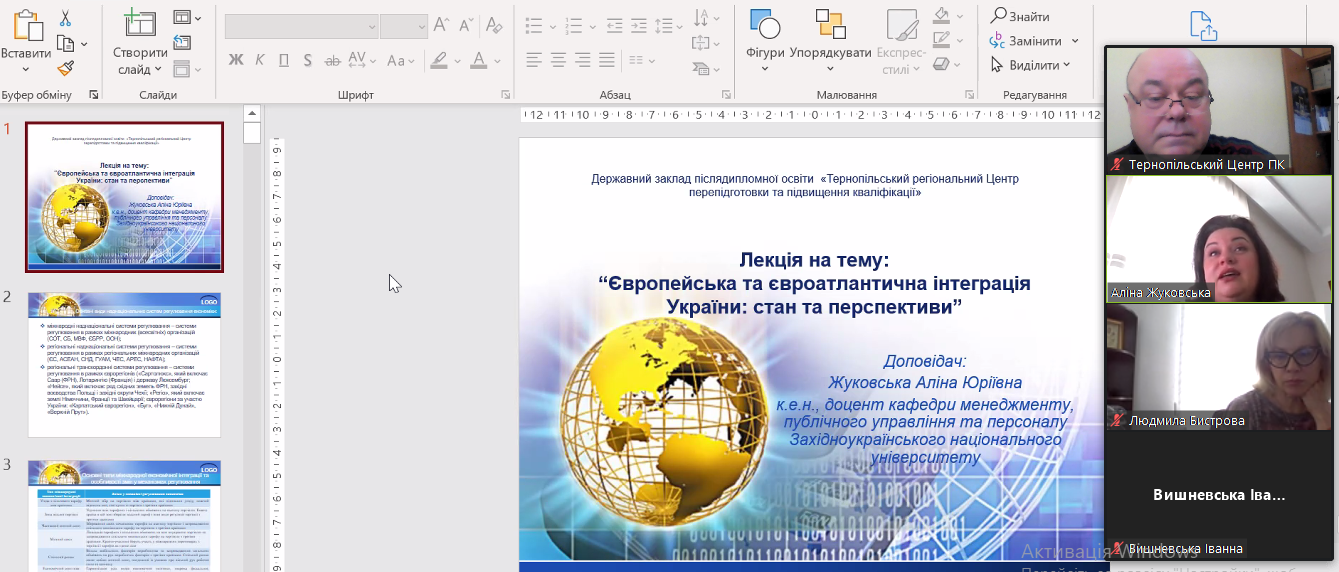
Task: Click the font color A swatch
Action: click(478, 60)
